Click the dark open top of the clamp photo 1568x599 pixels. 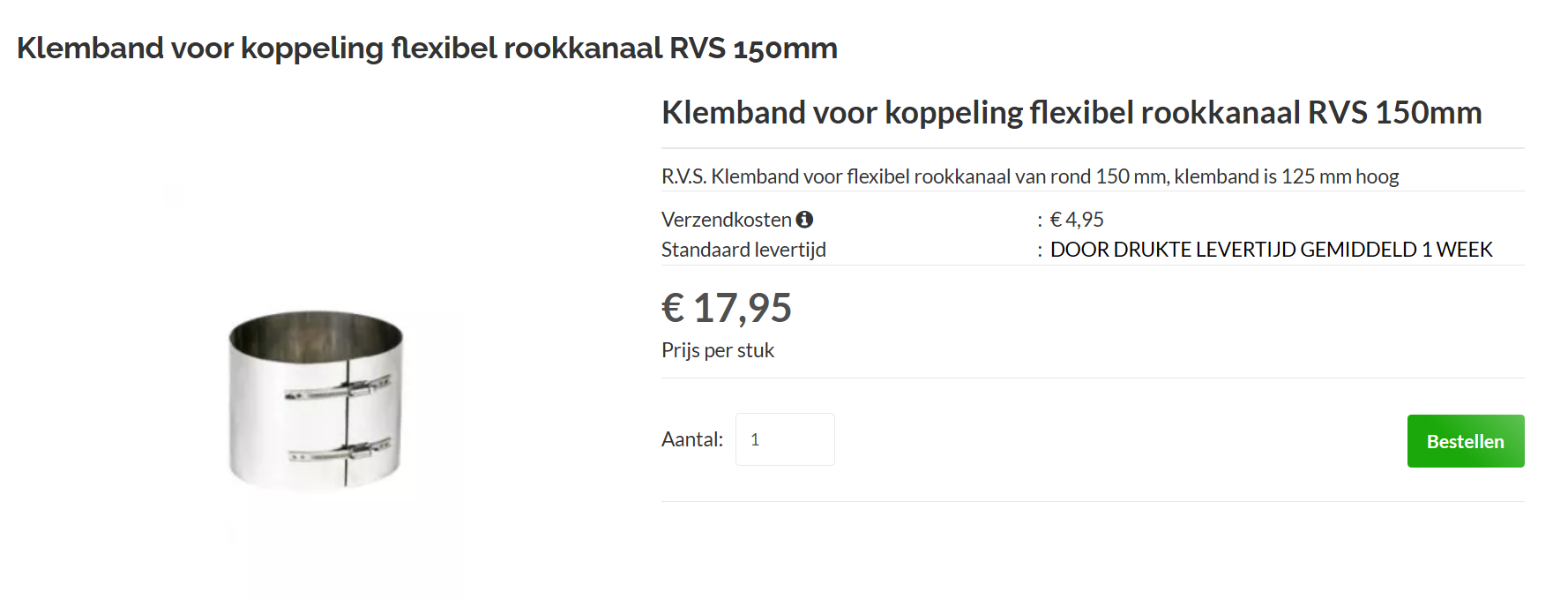click(315, 333)
